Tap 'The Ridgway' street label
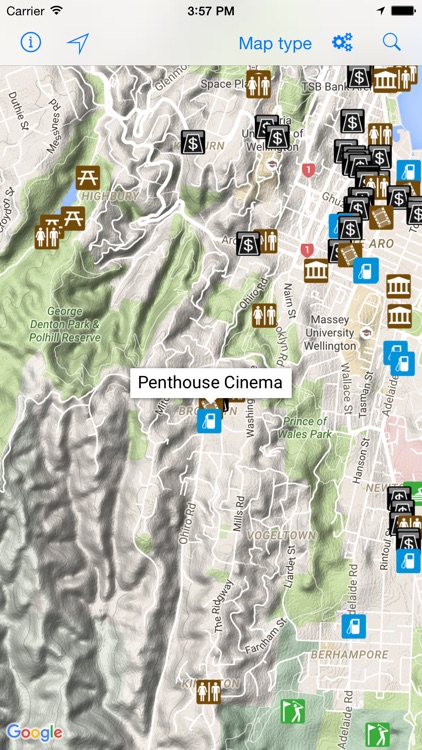Screen dimensions: 422x750 tap(223, 606)
